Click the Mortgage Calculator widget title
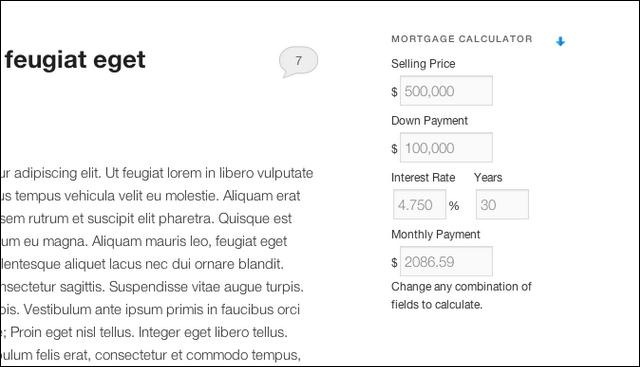The width and height of the screenshot is (640, 367). point(462,39)
